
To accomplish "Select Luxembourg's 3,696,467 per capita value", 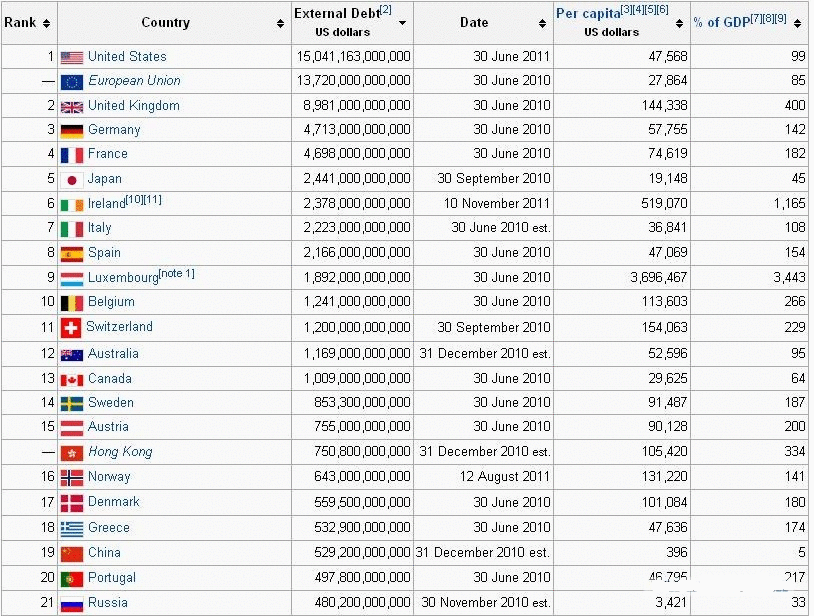I will (659, 278).
